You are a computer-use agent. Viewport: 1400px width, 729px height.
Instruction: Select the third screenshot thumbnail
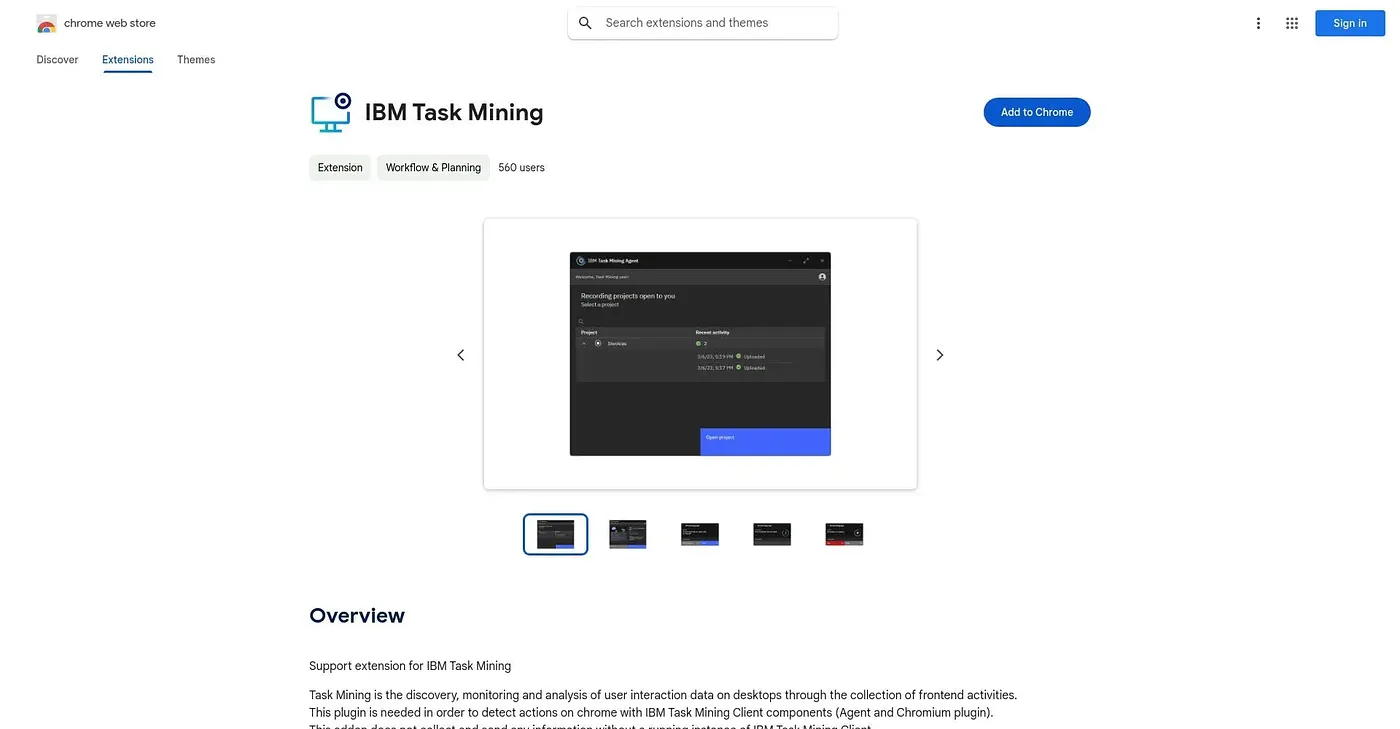click(x=700, y=534)
